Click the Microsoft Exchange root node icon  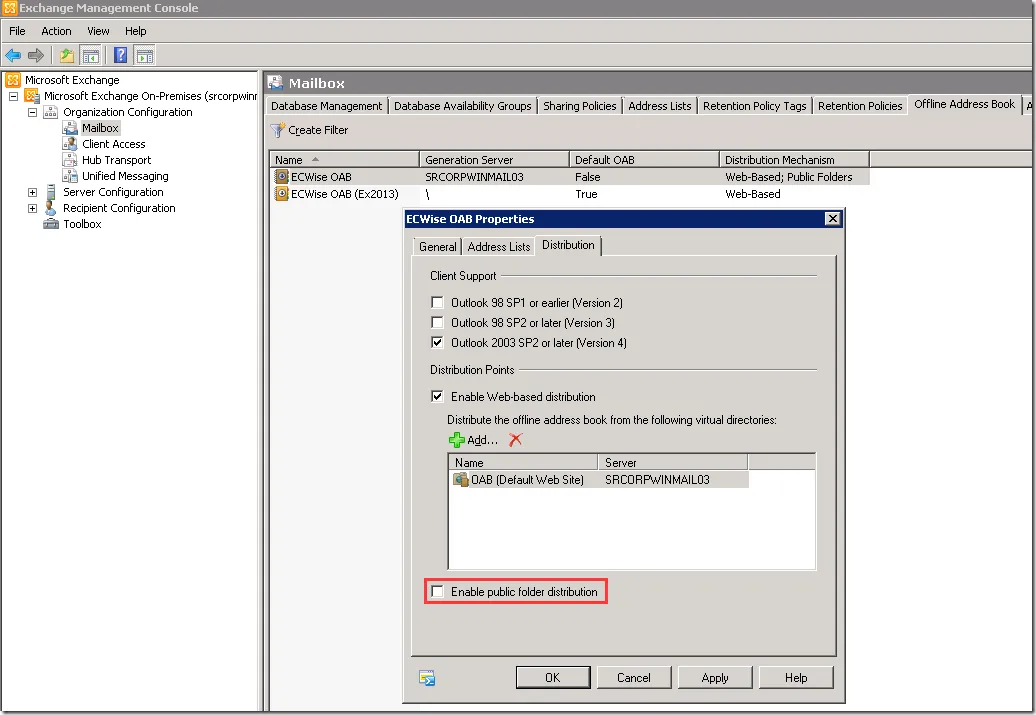[x=13, y=80]
